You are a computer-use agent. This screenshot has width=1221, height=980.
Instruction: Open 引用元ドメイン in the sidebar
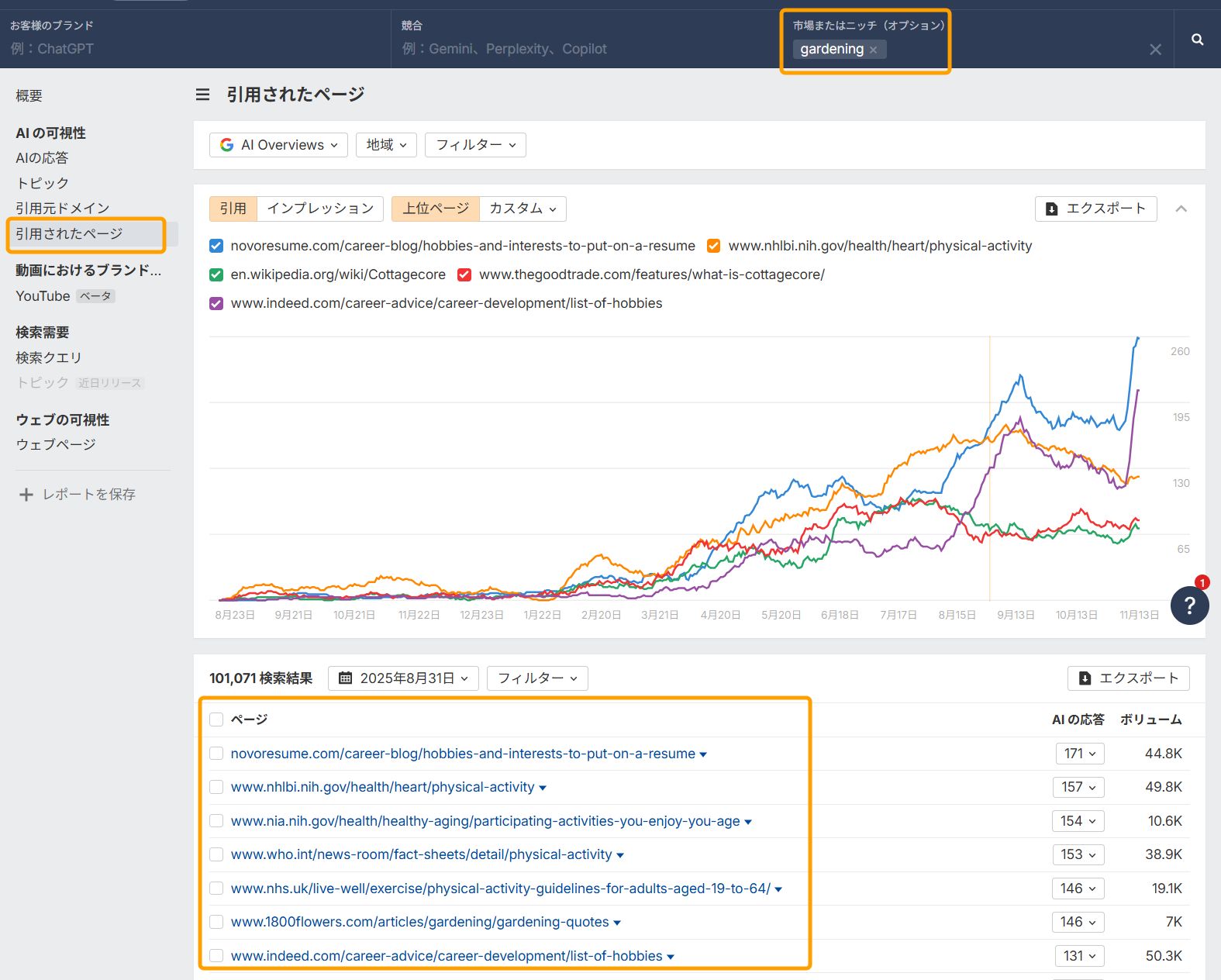63,208
